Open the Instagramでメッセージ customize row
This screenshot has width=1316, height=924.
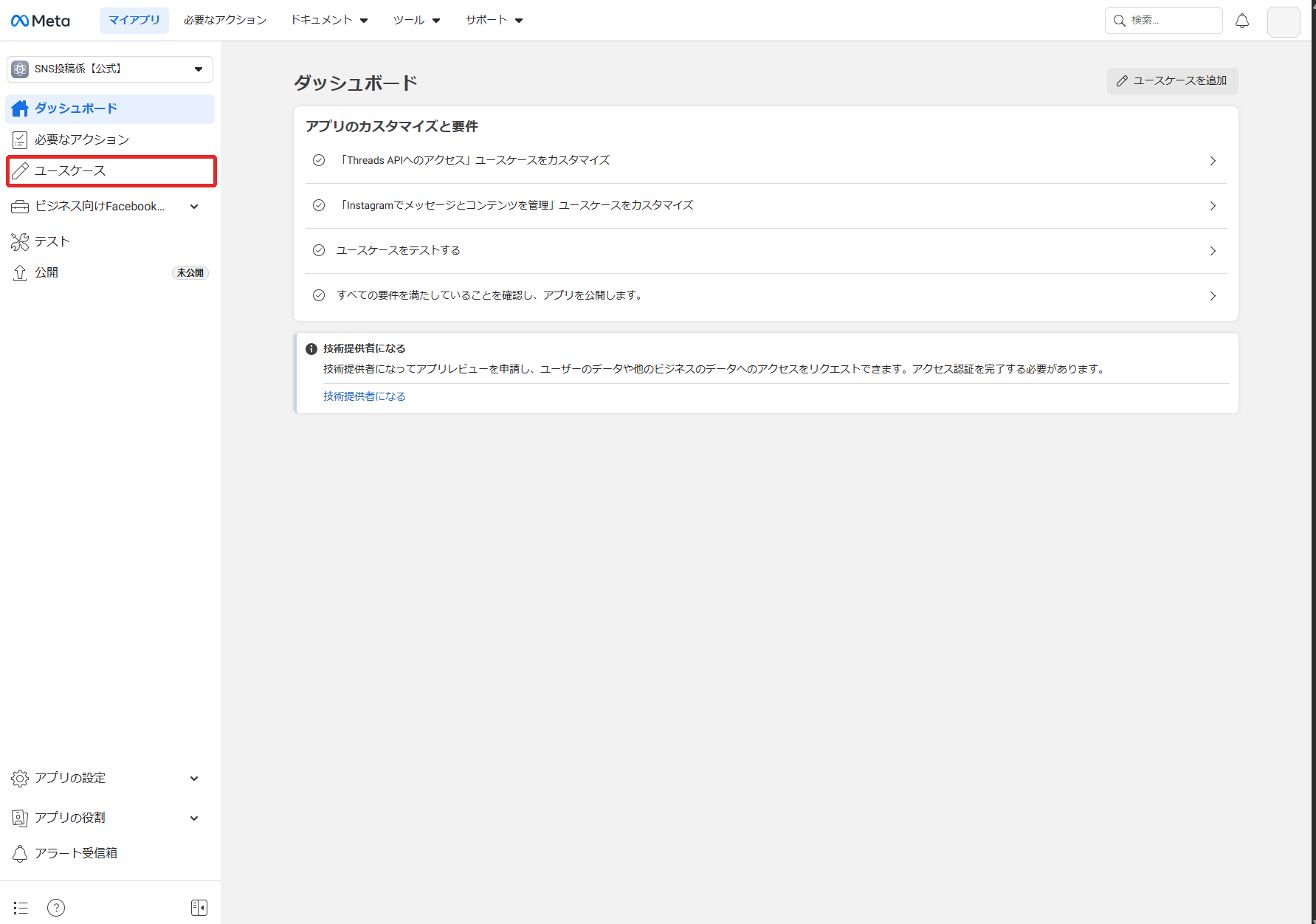765,206
